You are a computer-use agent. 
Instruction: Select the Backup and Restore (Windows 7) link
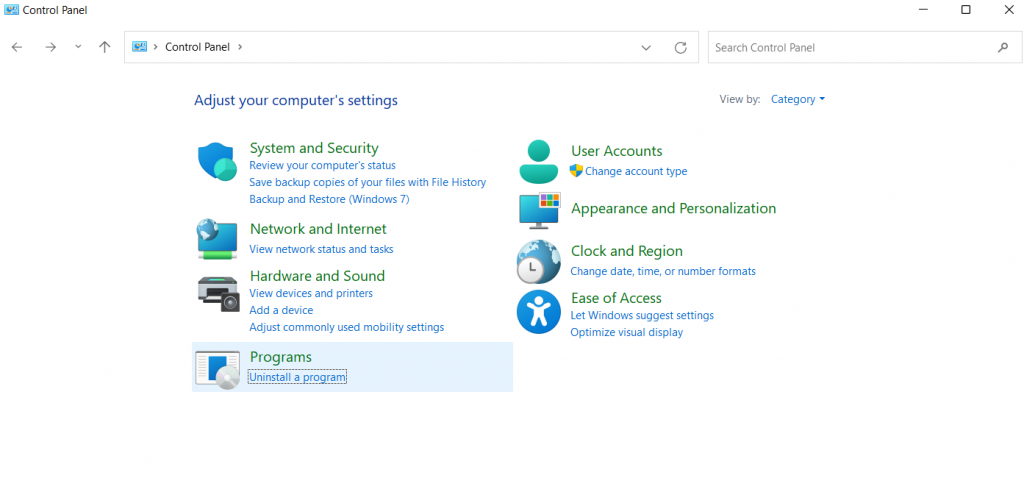click(329, 199)
